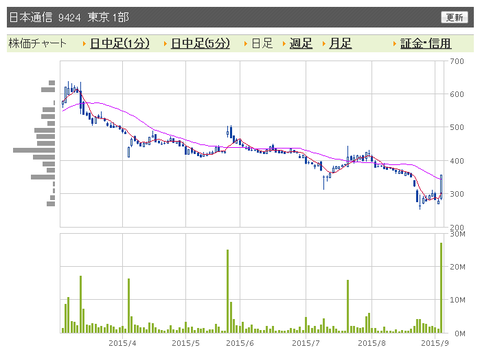Click the 2015/5 date axis label

[x=185, y=343]
